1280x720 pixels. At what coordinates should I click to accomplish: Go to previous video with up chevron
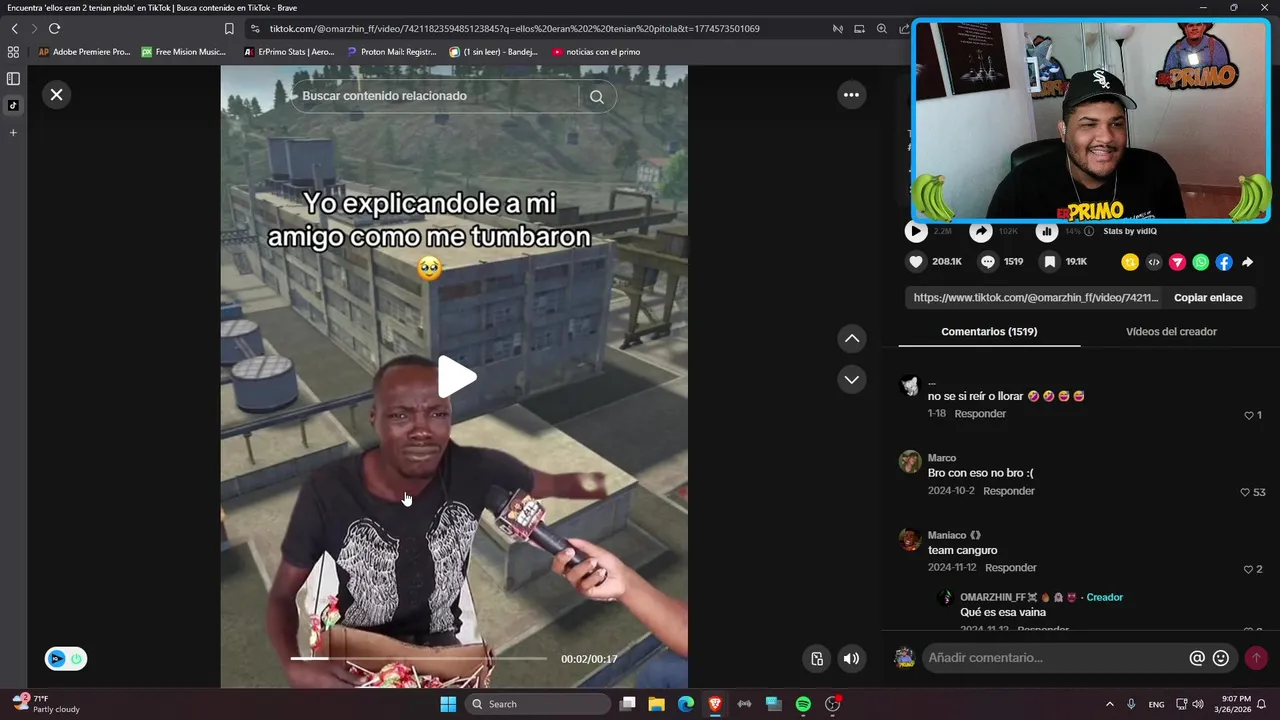pos(851,339)
